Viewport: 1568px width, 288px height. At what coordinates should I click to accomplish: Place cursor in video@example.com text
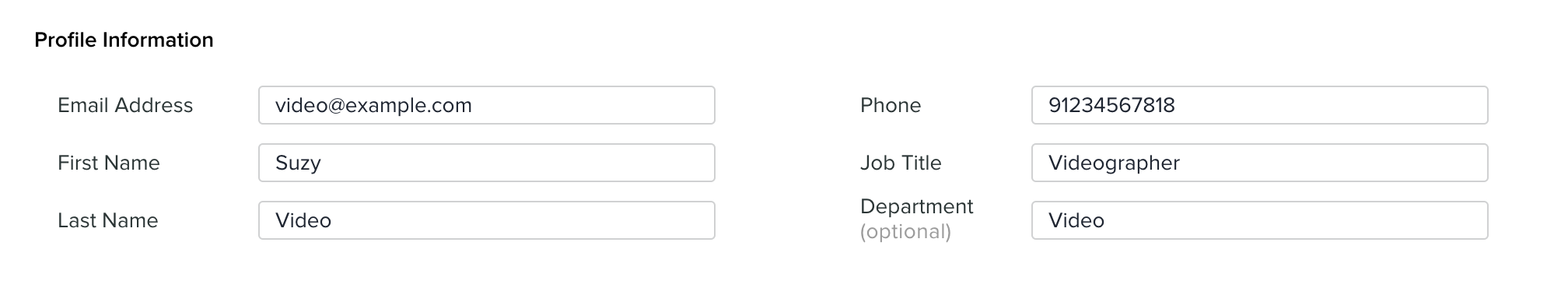tap(373, 106)
